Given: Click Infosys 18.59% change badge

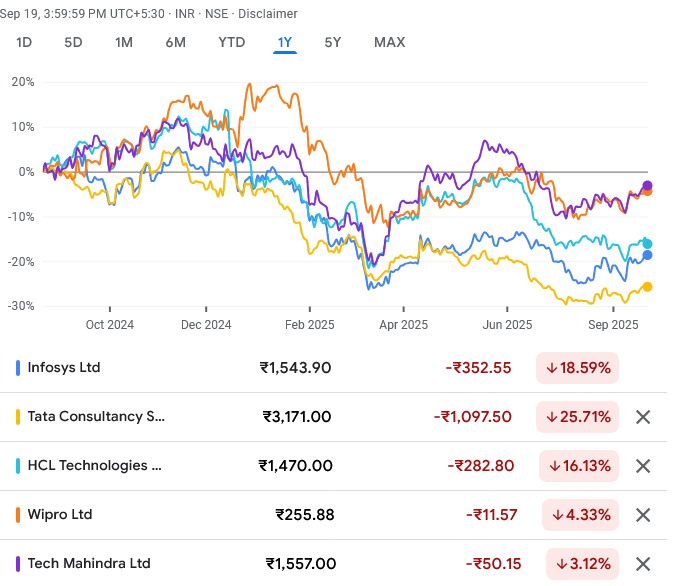Looking at the screenshot, I should point(577,368).
